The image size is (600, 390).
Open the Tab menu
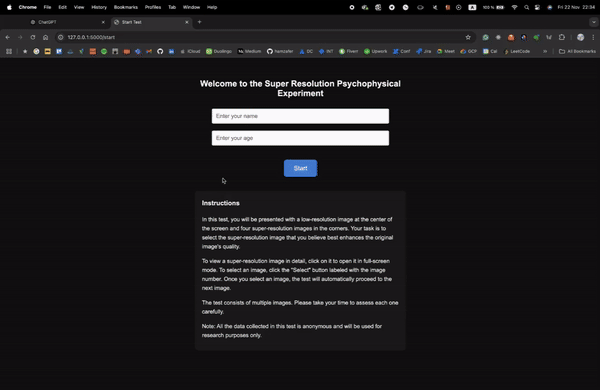point(172,7)
